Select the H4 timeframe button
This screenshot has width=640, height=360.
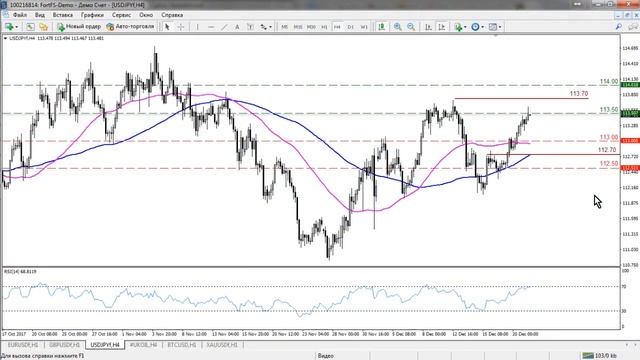point(337,27)
